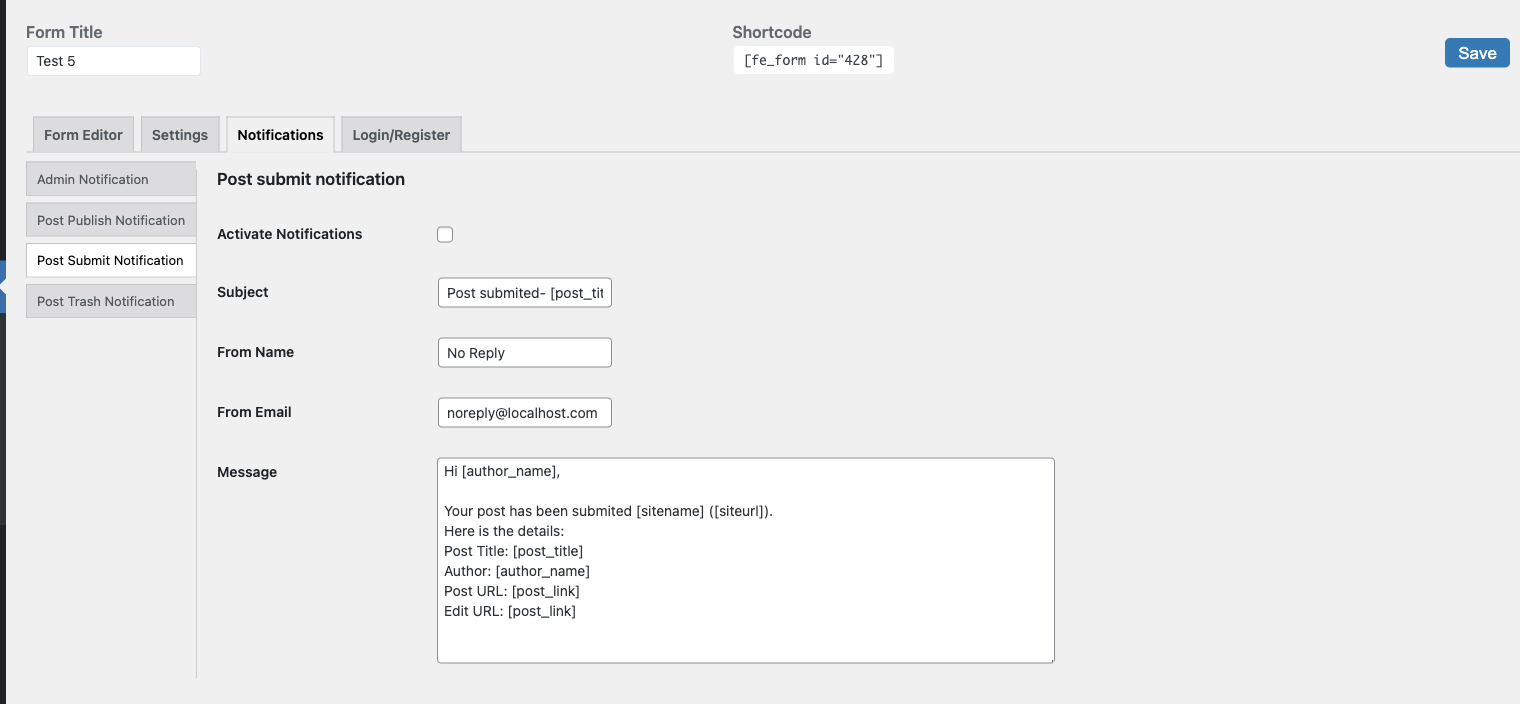Click the From Email input field
Viewport: 1520px width, 704px height.
[525, 413]
